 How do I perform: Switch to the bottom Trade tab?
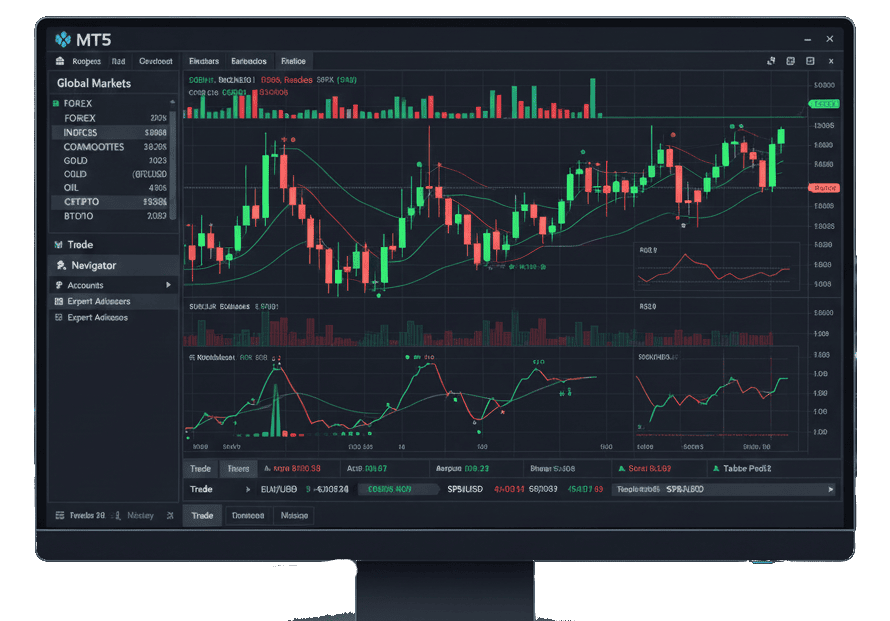click(202, 515)
